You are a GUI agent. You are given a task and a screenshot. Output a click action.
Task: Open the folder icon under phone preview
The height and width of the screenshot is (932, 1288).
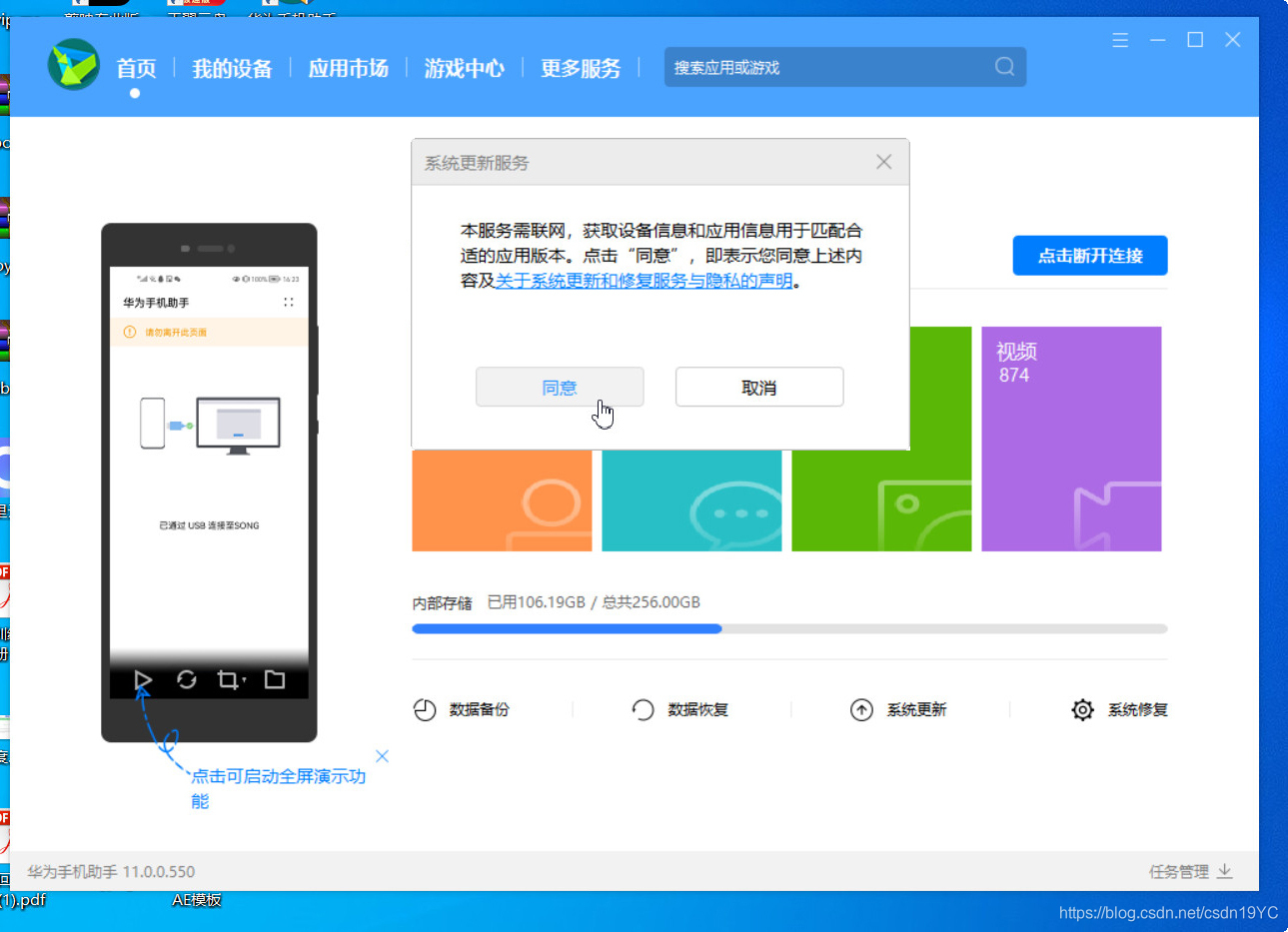[275, 679]
